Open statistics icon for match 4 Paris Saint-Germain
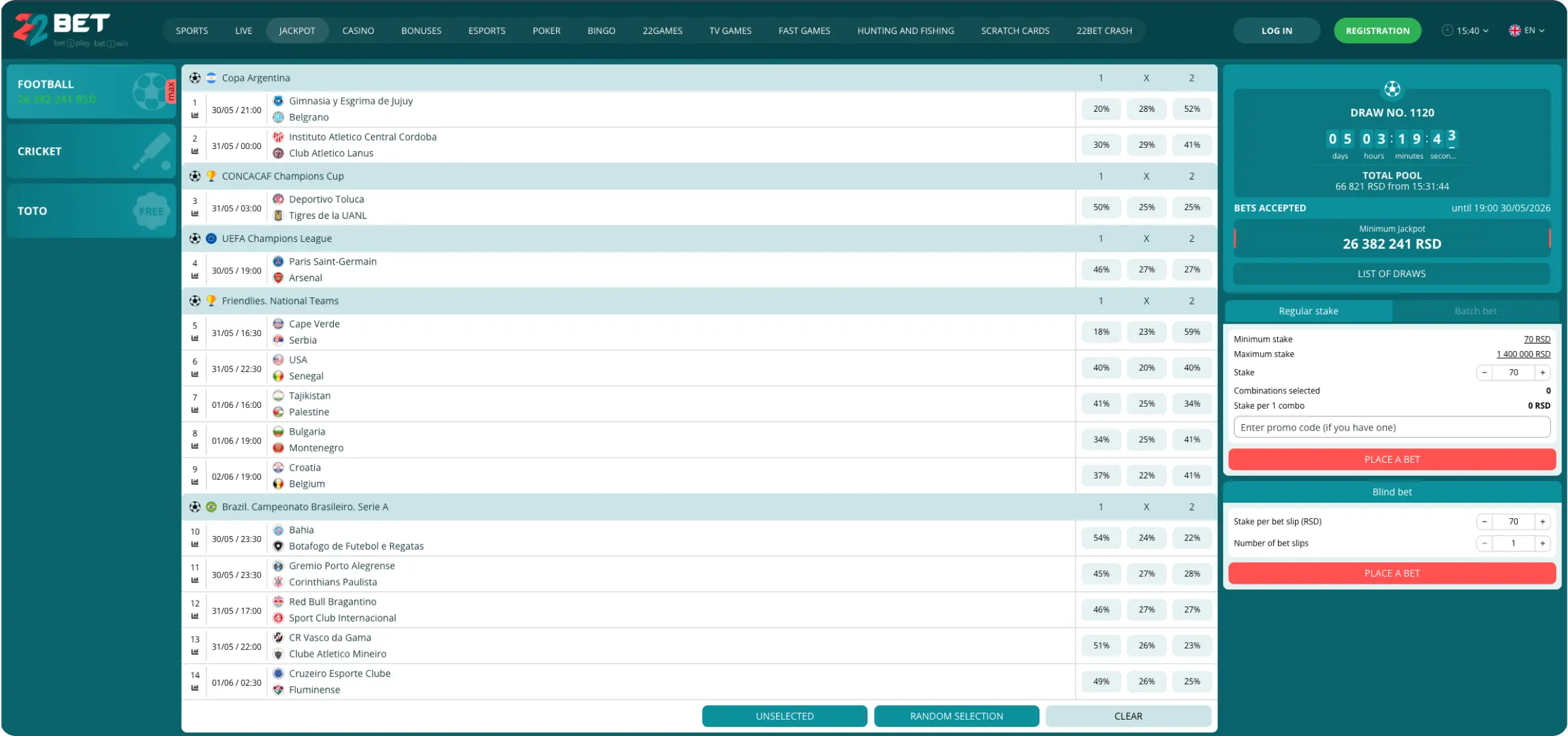 (x=195, y=276)
